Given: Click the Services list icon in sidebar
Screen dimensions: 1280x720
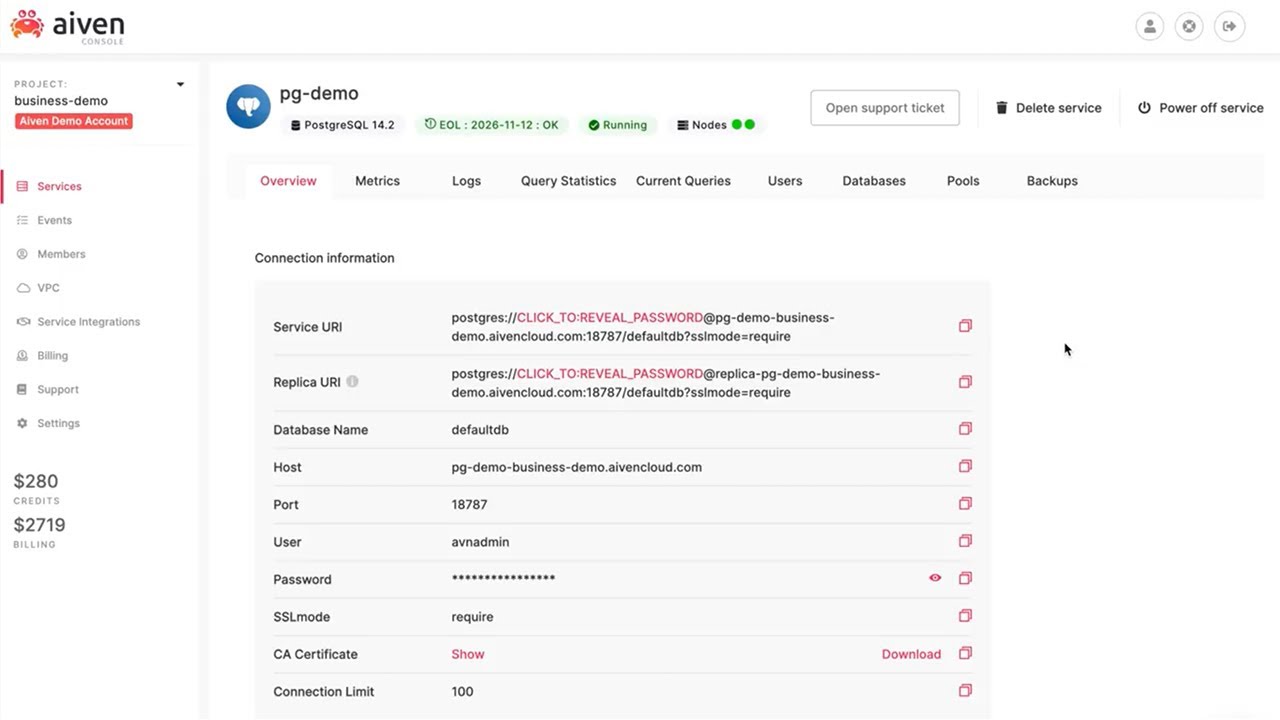Looking at the screenshot, I should pos(22,186).
